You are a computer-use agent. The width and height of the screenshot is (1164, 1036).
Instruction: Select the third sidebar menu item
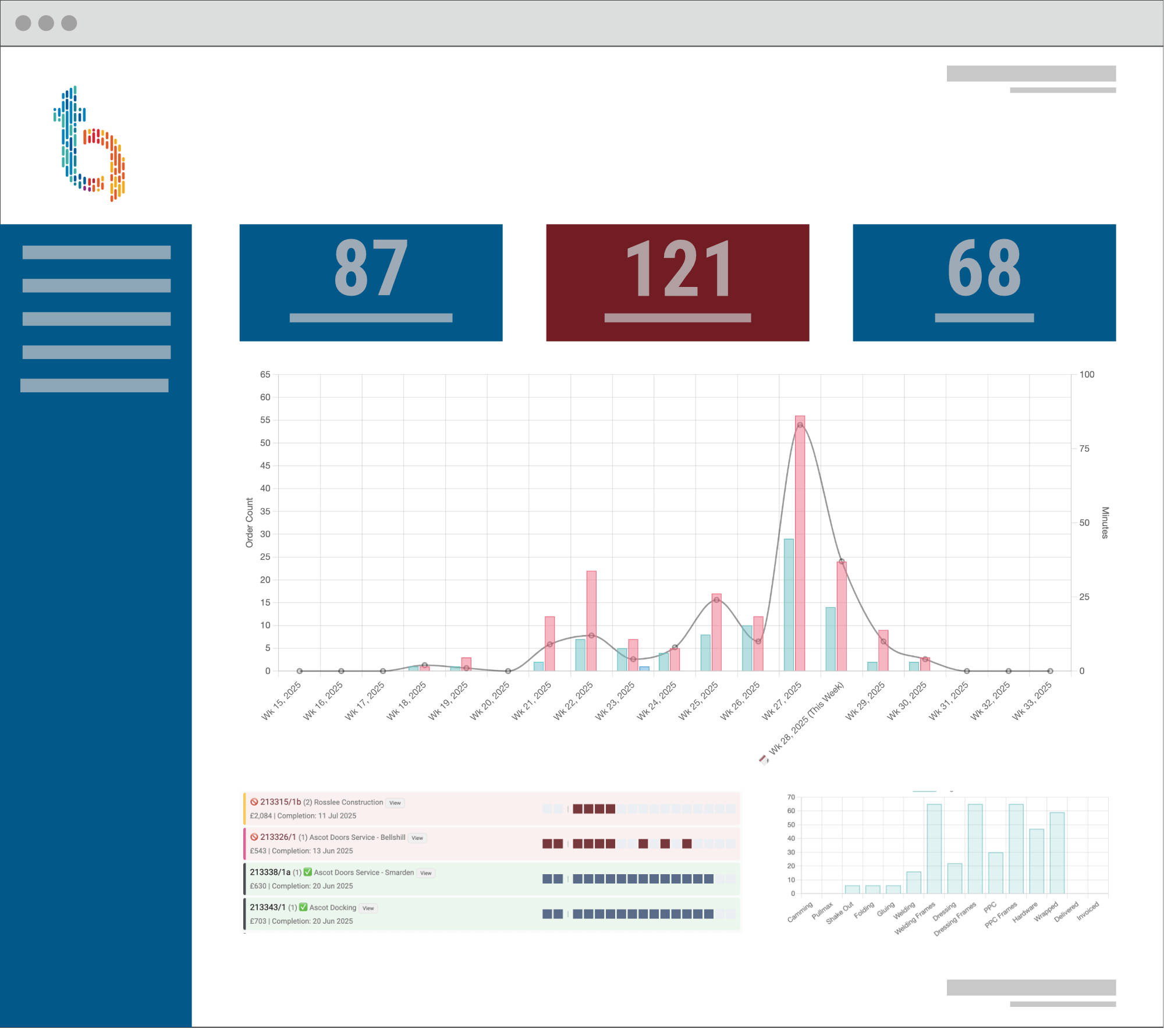tap(97, 319)
